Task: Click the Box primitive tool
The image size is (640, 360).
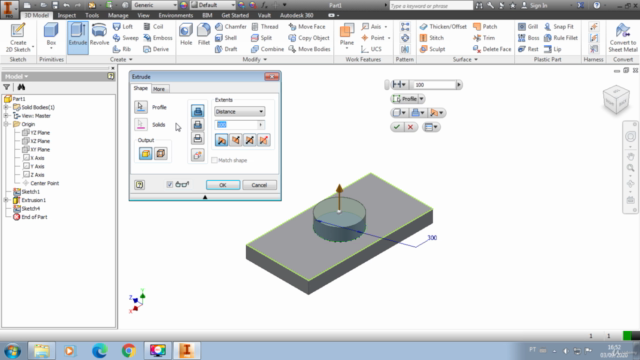Action: coord(51,35)
